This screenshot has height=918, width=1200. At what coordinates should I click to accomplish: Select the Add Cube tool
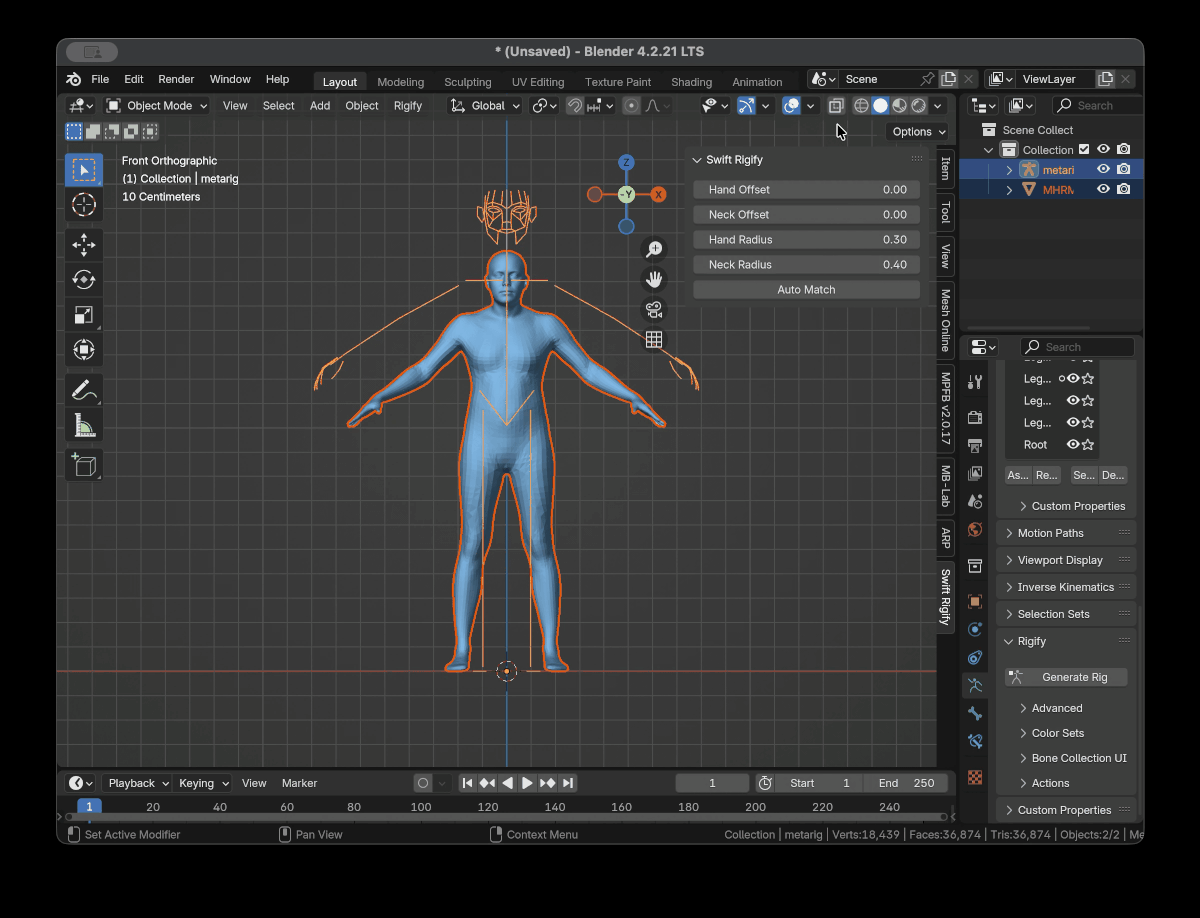point(84,465)
